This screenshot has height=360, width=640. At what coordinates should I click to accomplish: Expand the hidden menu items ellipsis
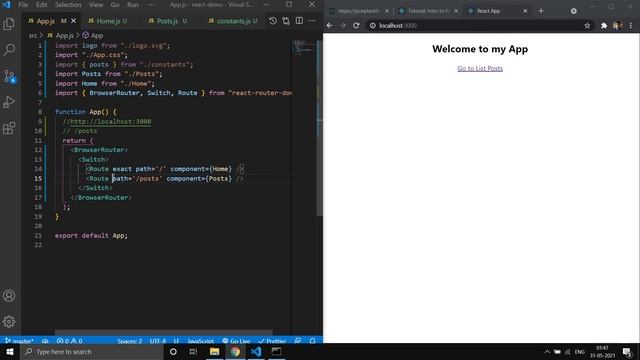(x=151, y=5)
